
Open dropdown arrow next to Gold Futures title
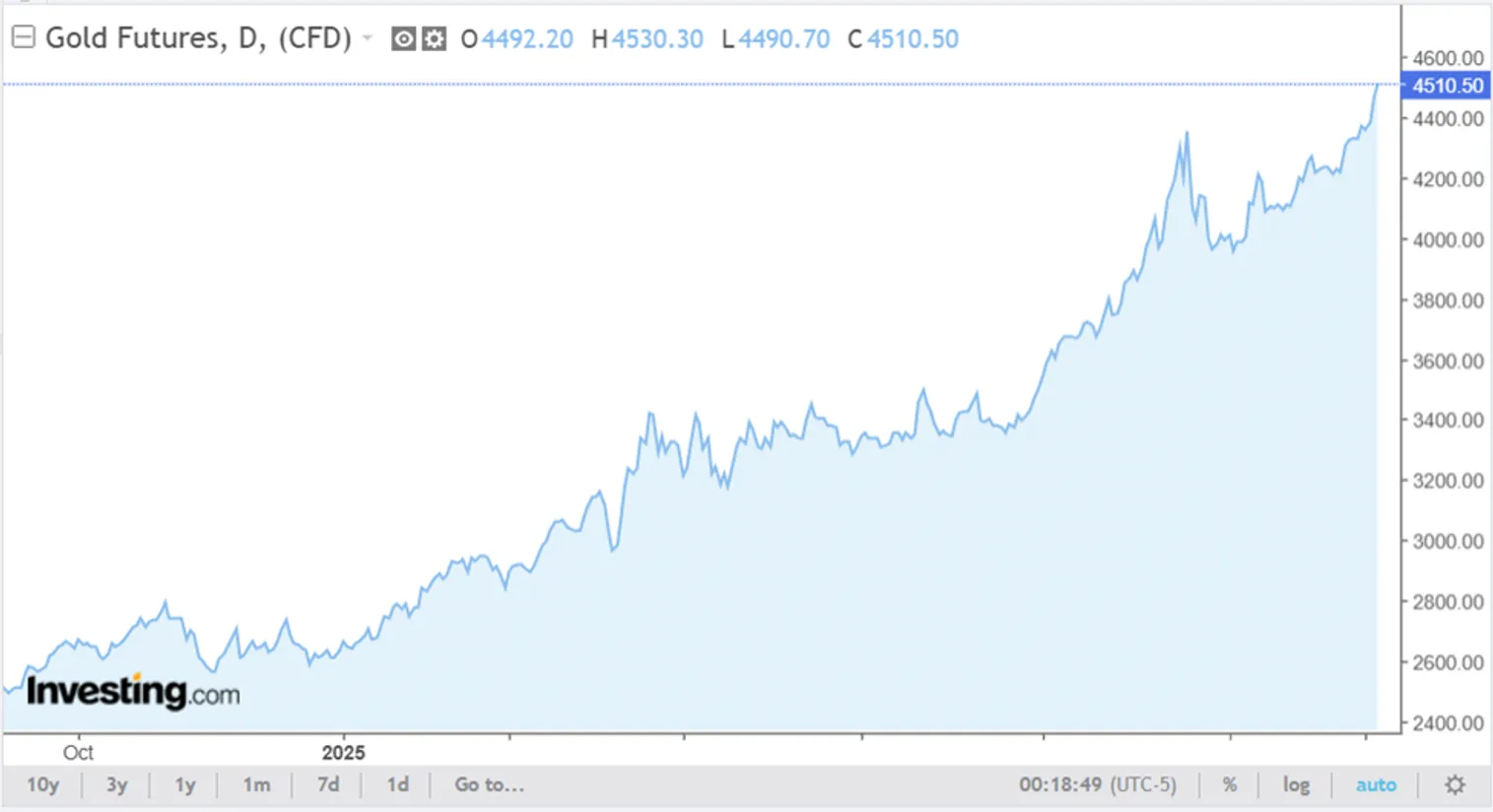tap(368, 38)
